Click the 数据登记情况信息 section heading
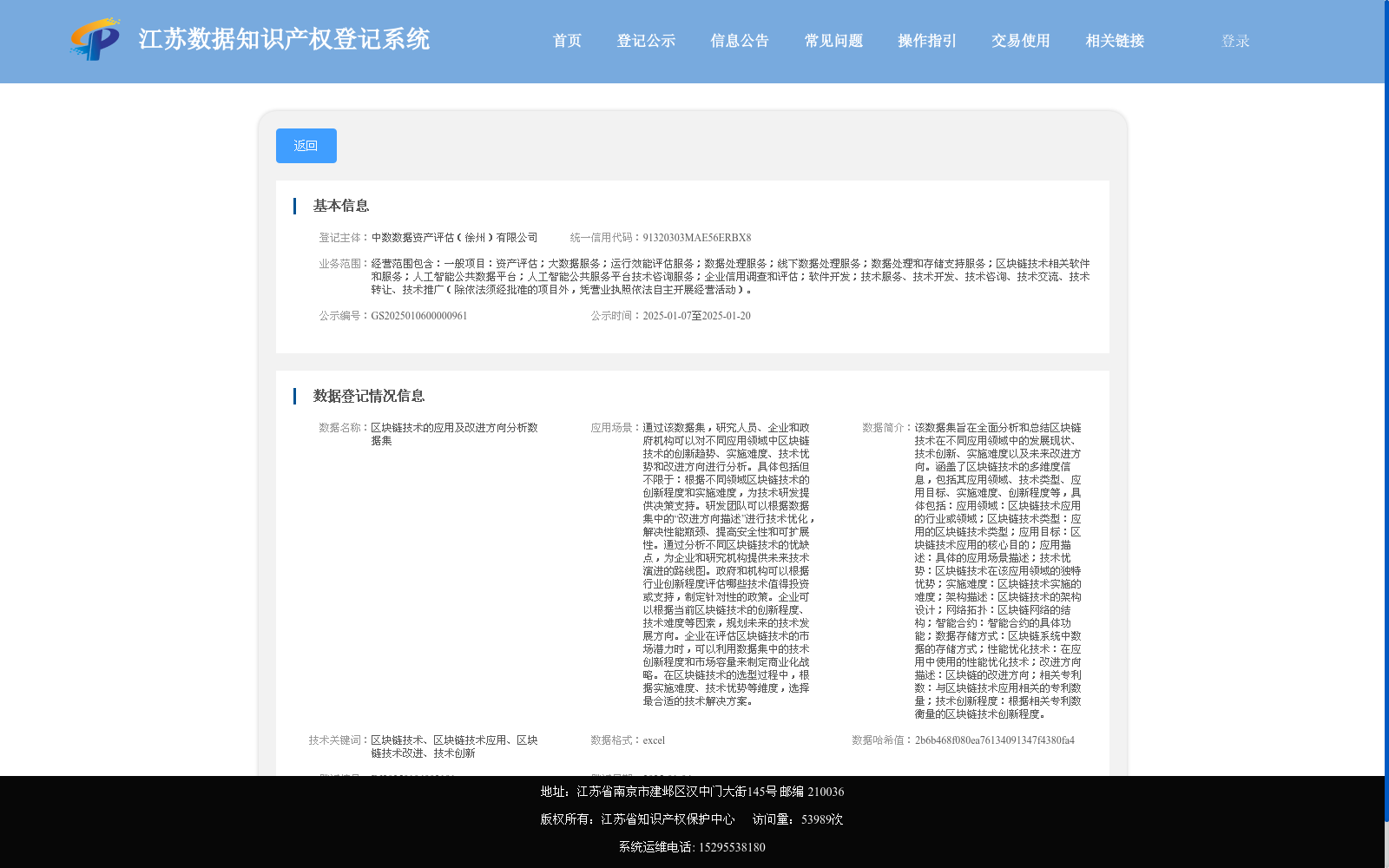 point(369,396)
